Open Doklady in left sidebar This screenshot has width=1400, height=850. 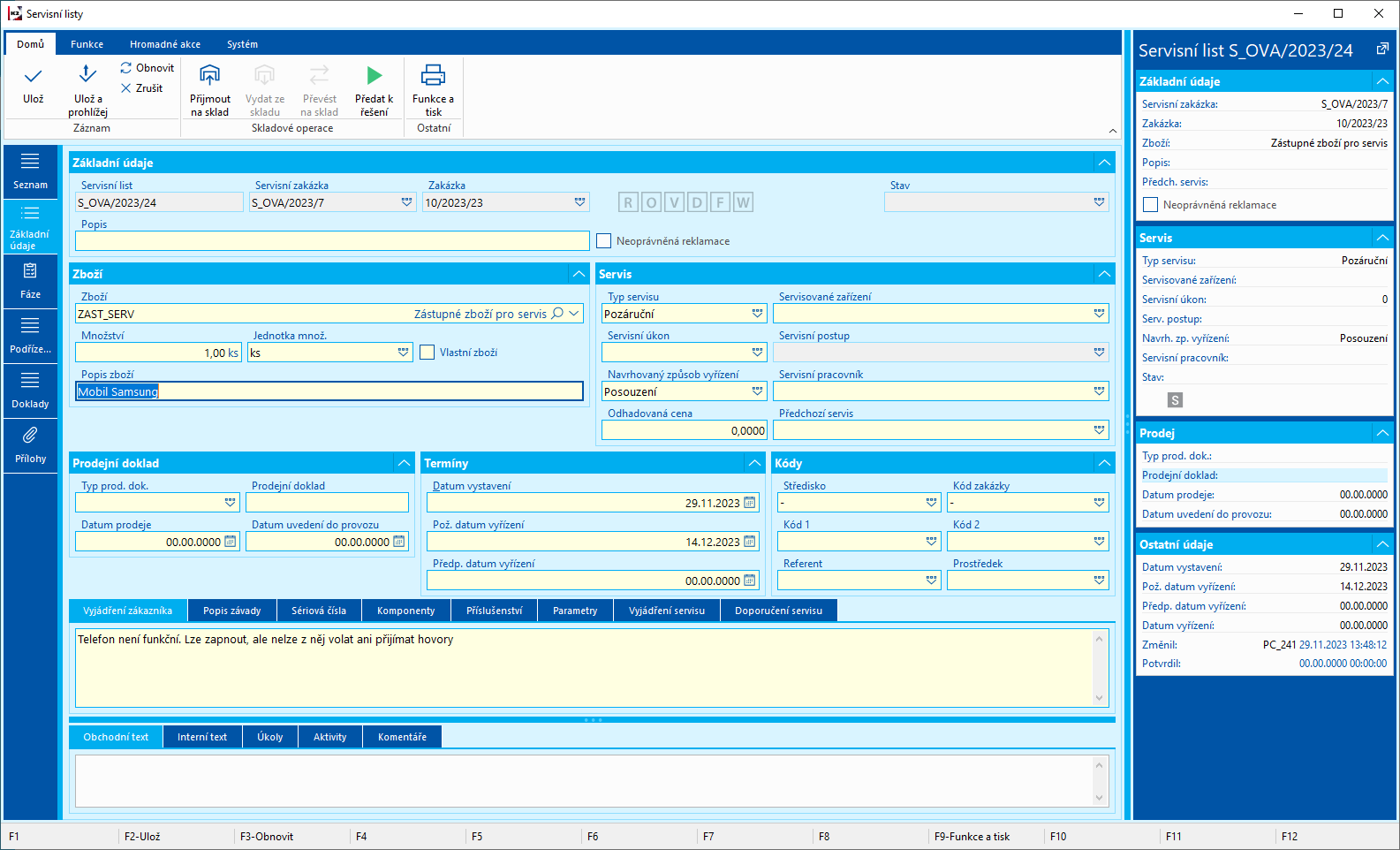pos(30,390)
